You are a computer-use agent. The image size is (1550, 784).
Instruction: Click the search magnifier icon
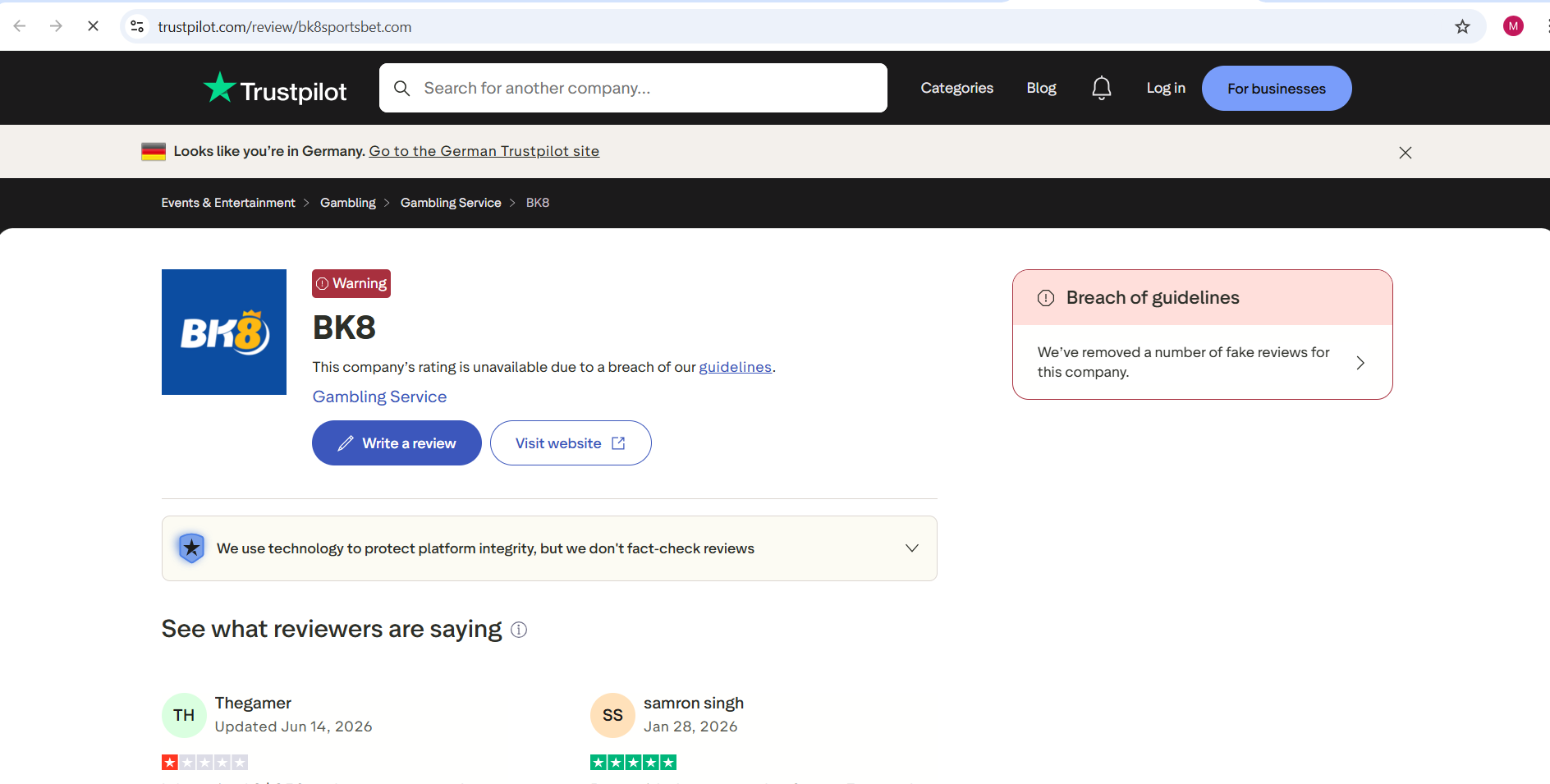401,88
